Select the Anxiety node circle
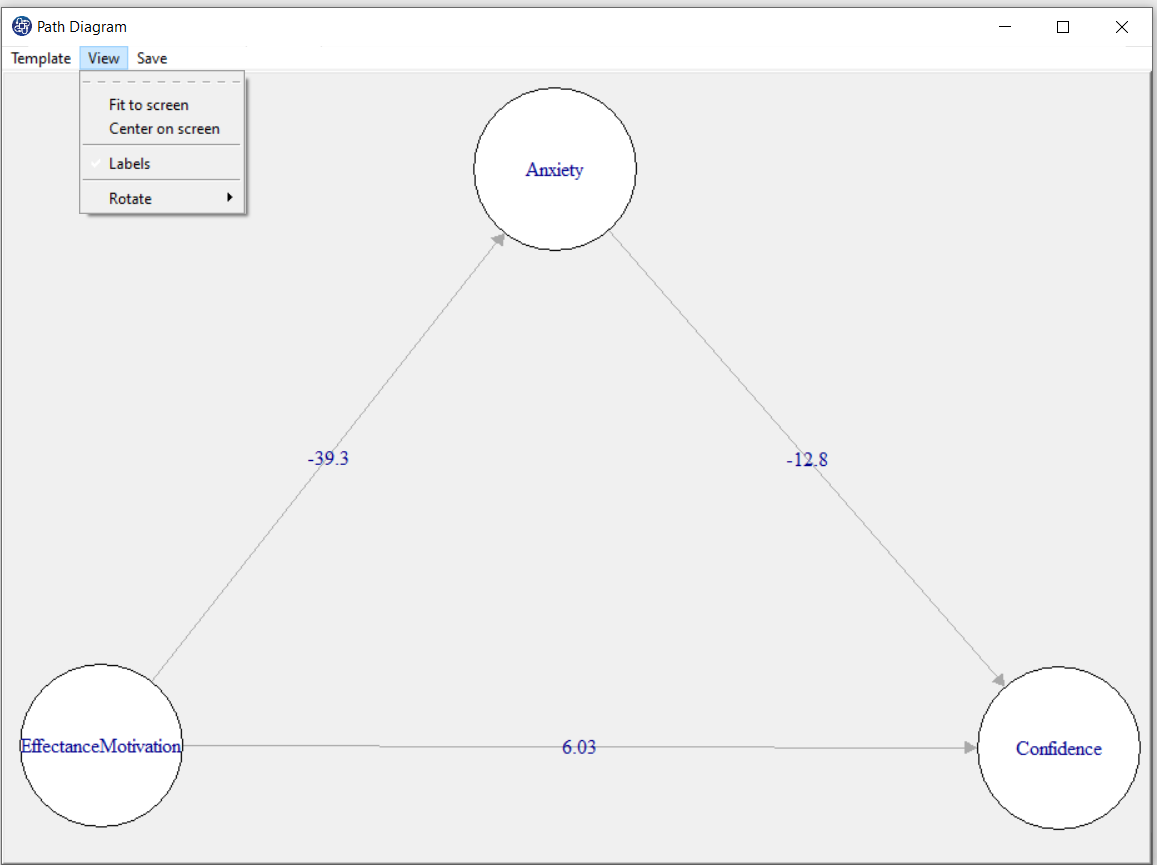 (555, 169)
